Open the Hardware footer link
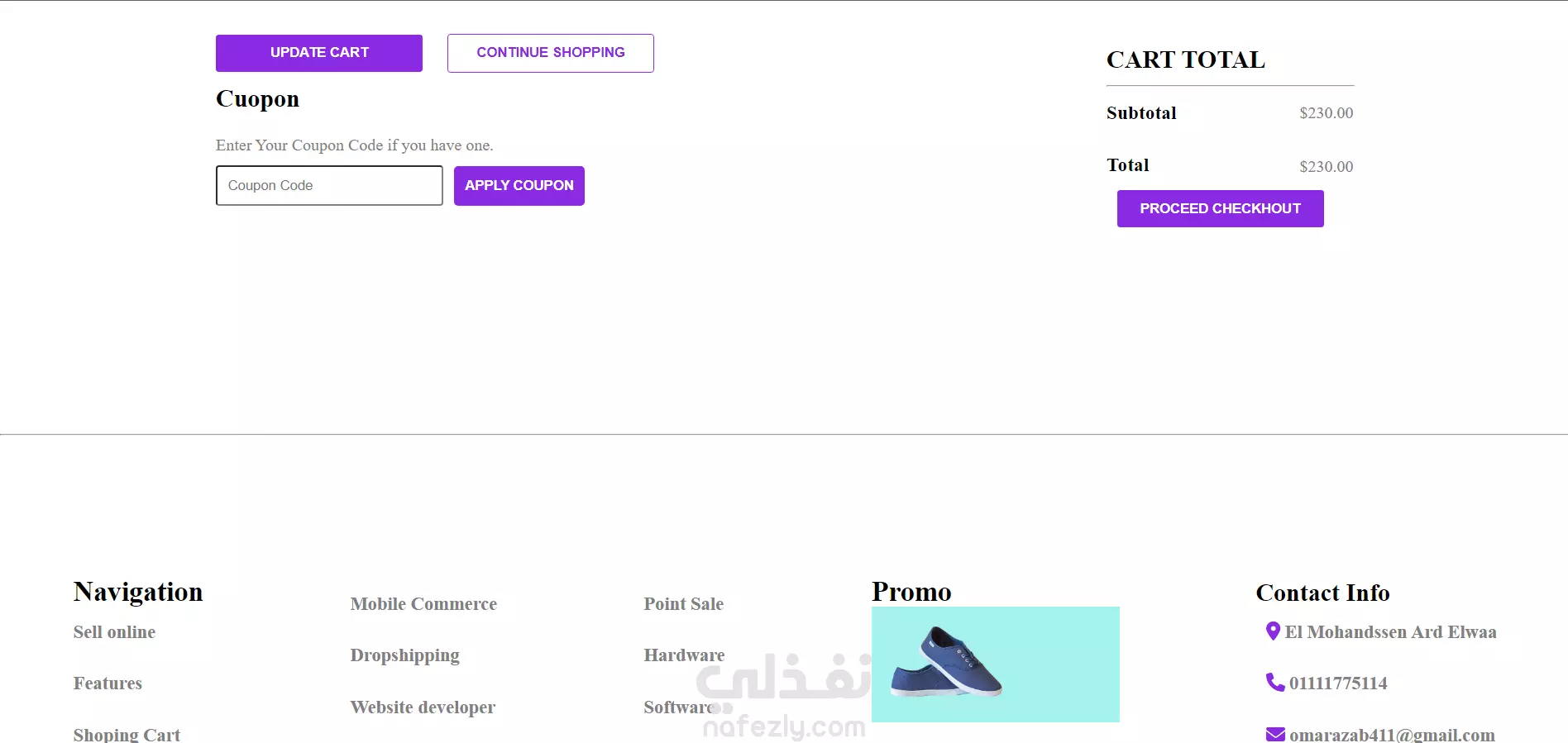Image resolution: width=1568 pixels, height=743 pixels. [x=685, y=655]
